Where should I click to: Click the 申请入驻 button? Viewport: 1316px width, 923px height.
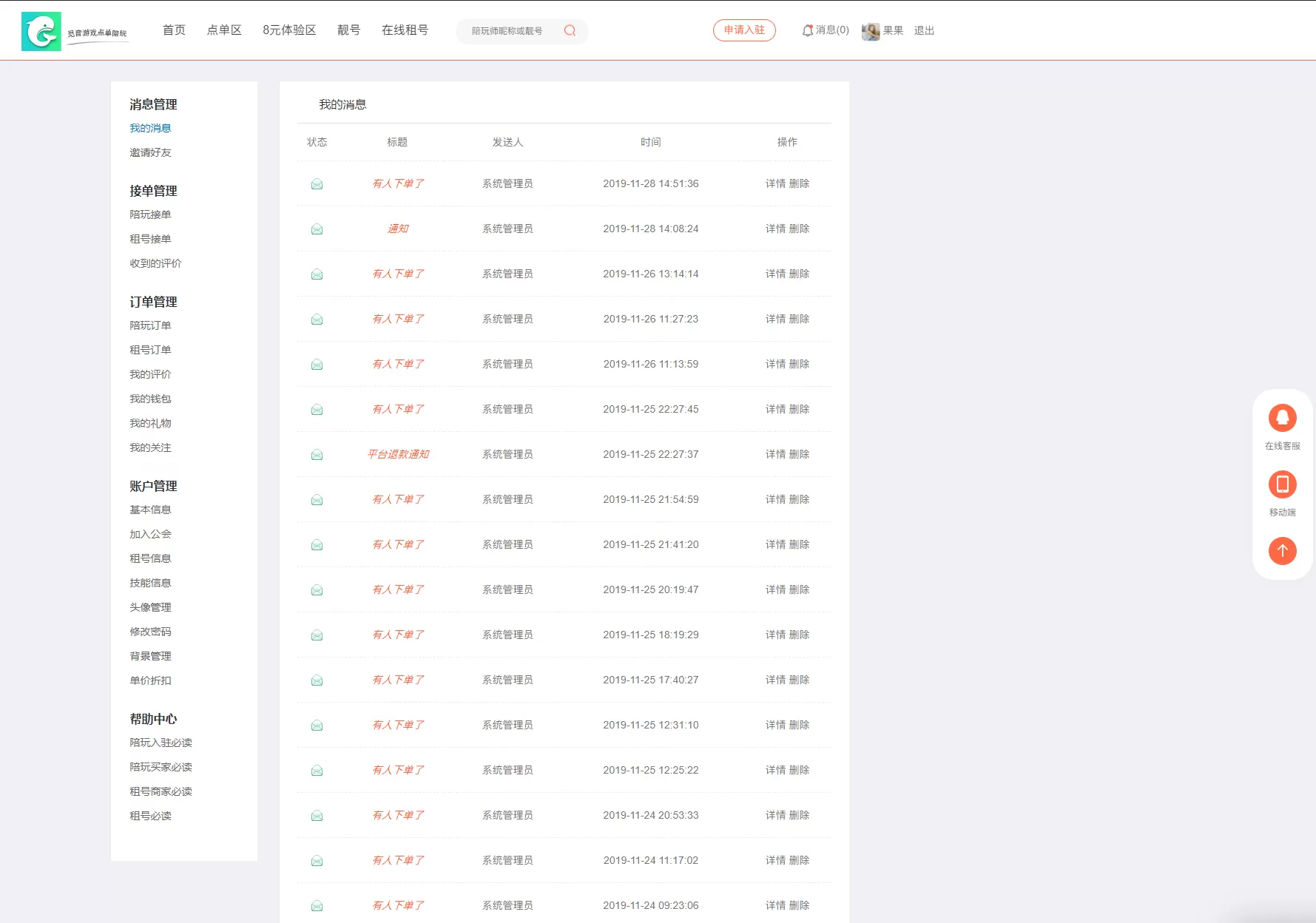click(x=744, y=30)
